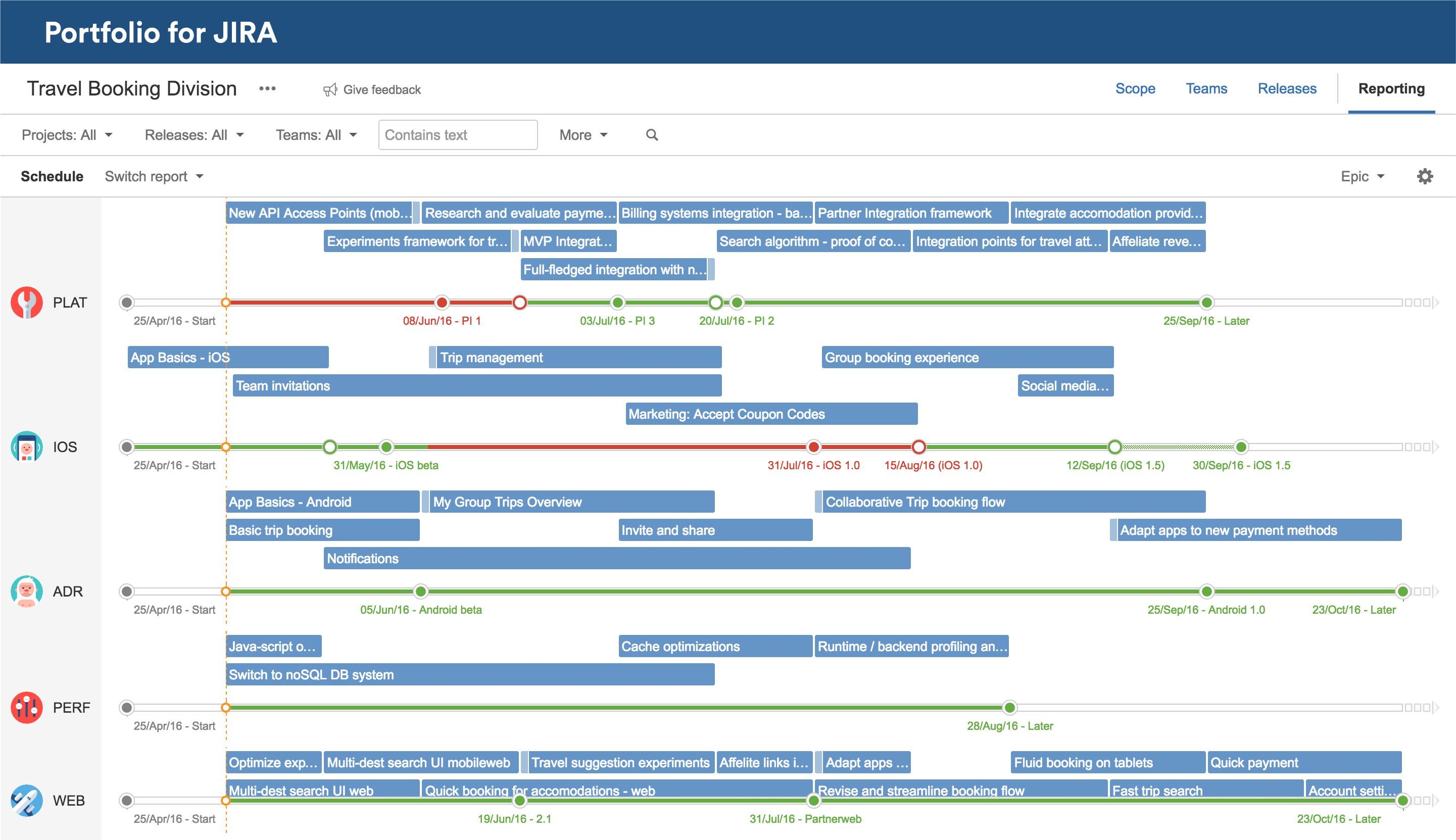Open the Projects filter dropdown
This screenshot has width=1456, height=840.
tap(66, 134)
